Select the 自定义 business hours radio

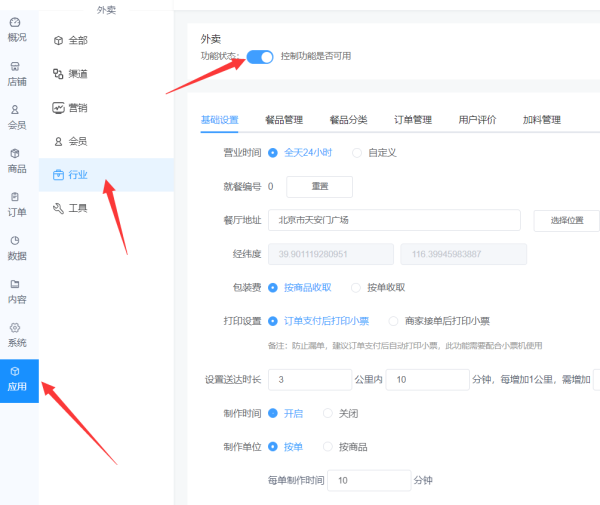pos(356,153)
